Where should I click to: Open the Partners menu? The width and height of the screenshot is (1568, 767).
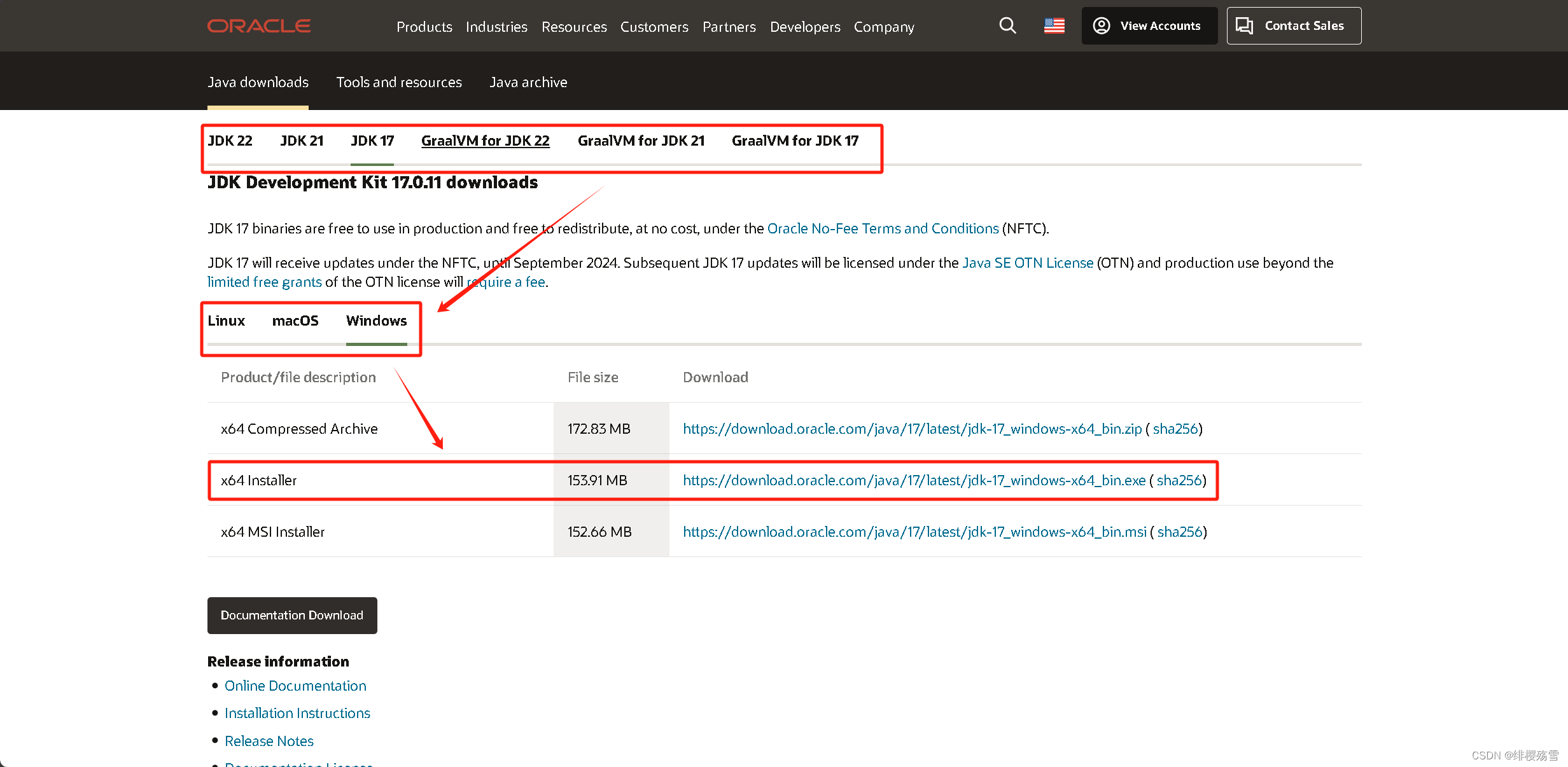(729, 27)
